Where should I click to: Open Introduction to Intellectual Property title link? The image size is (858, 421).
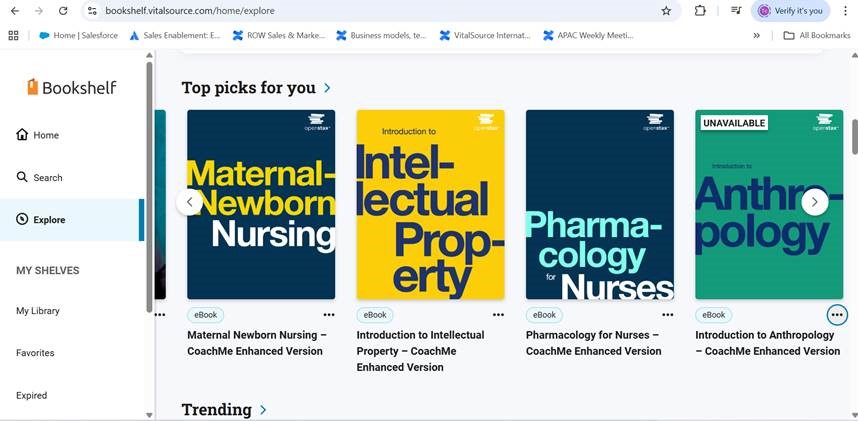(x=420, y=351)
